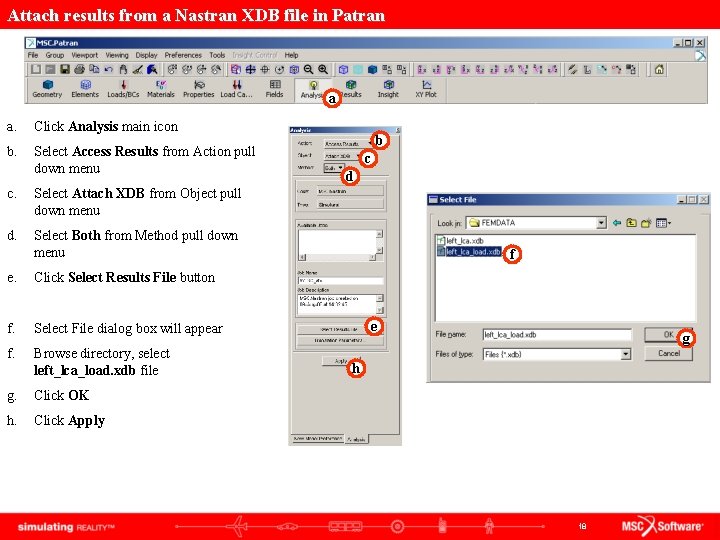Select the Smooth Shaded blue cube icon

(x=372, y=69)
